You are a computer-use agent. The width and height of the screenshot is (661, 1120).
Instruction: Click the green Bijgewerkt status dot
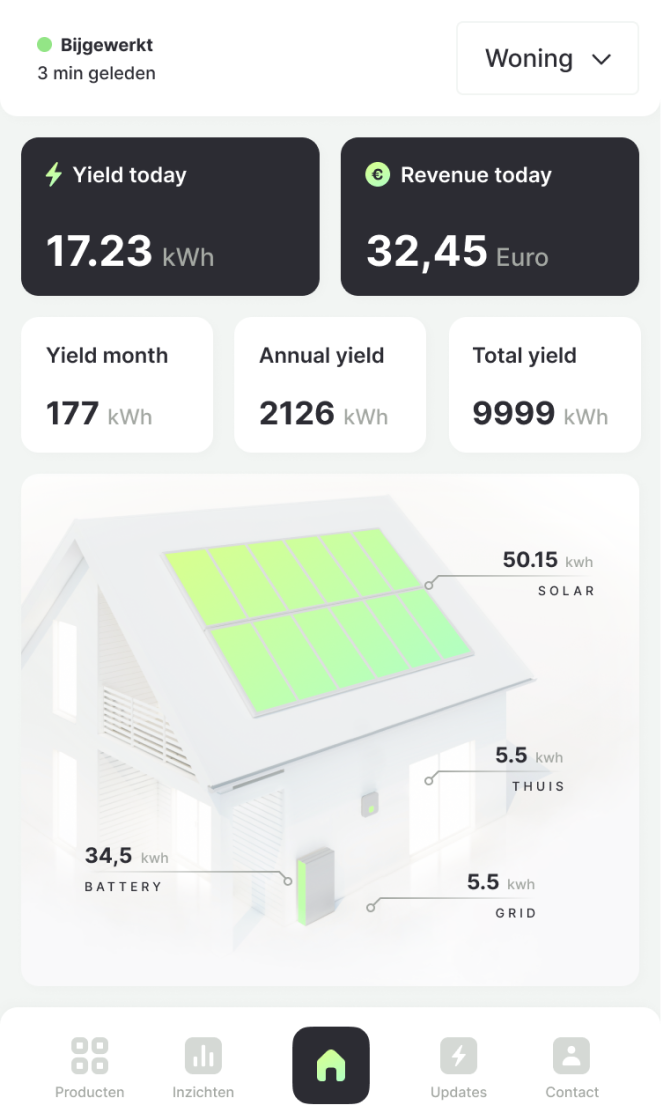point(44,45)
